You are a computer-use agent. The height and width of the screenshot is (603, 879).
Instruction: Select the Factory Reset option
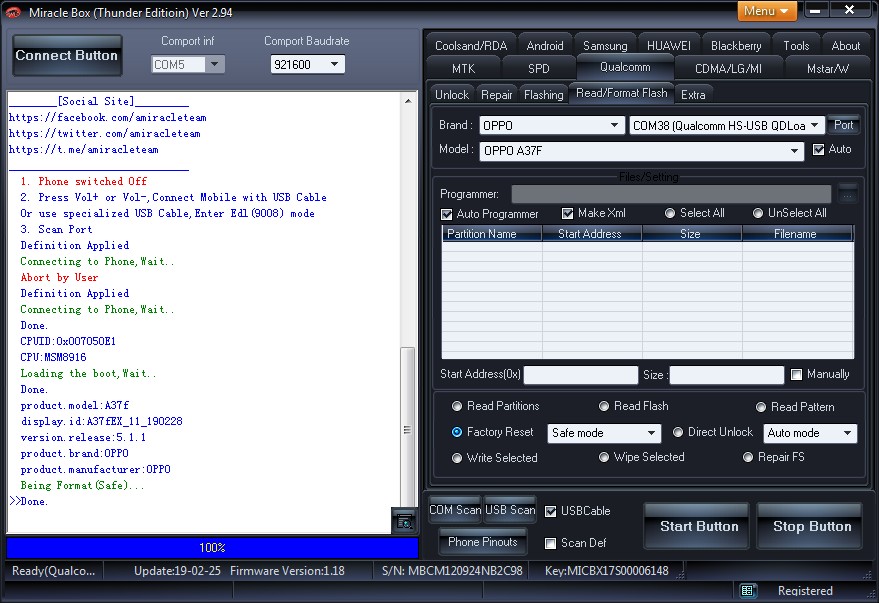(457, 432)
